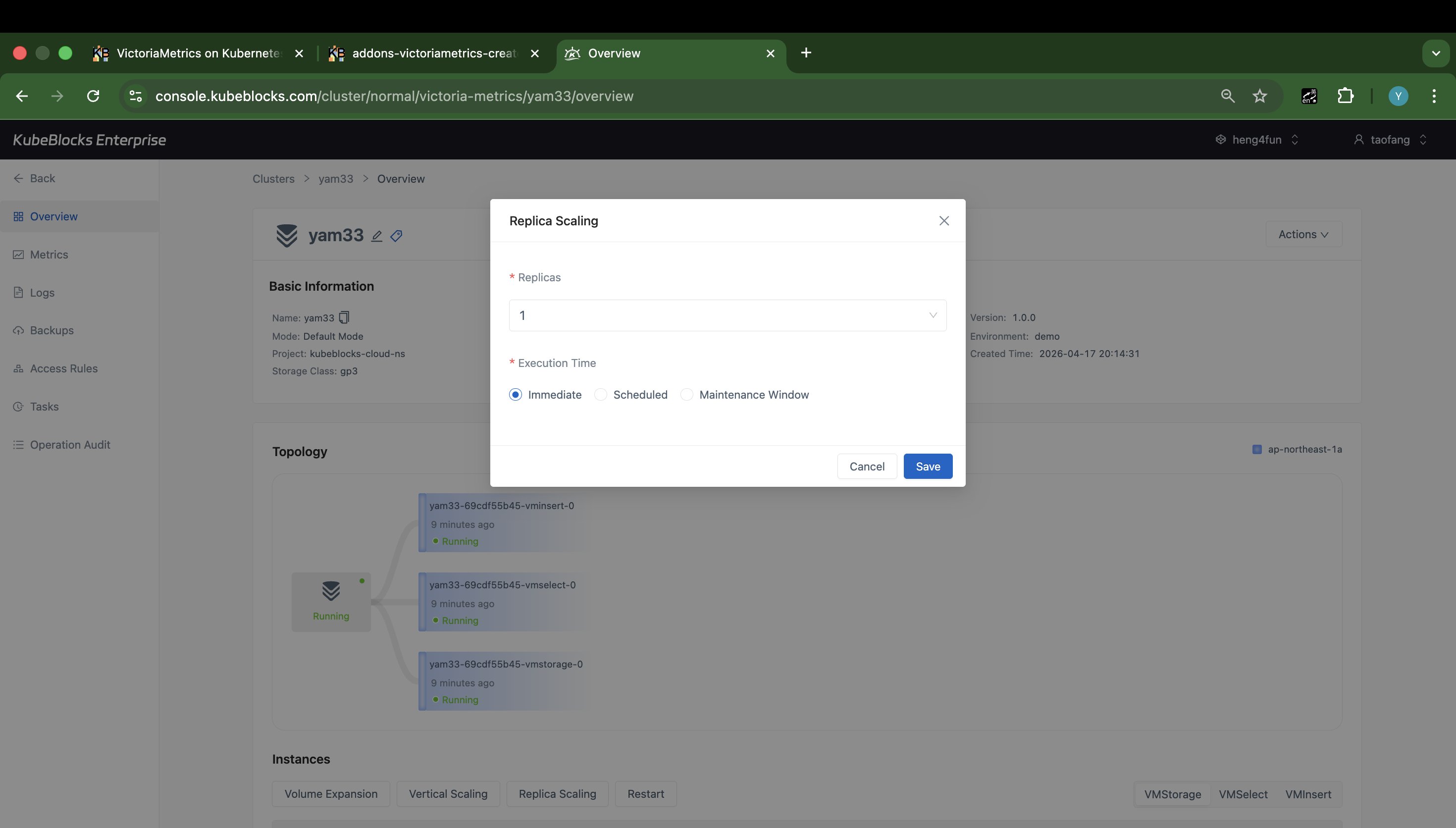Viewport: 1456px width, 828px height.
Task: Click the Replica Scaling button under Instances
Action: point(557,794)
